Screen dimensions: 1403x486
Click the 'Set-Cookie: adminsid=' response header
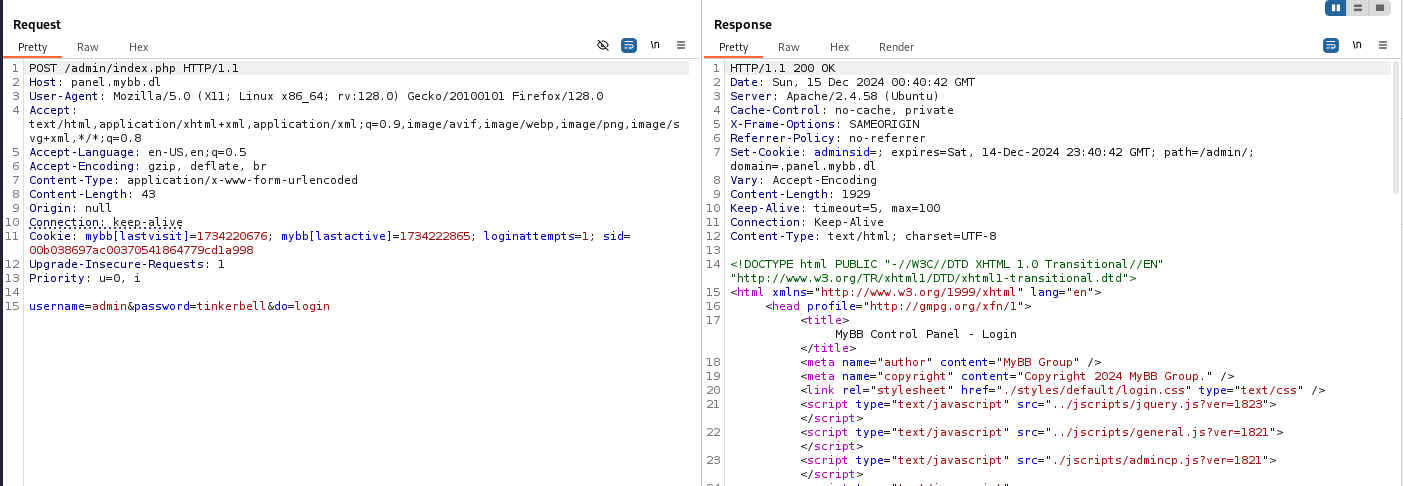point(992,159)
